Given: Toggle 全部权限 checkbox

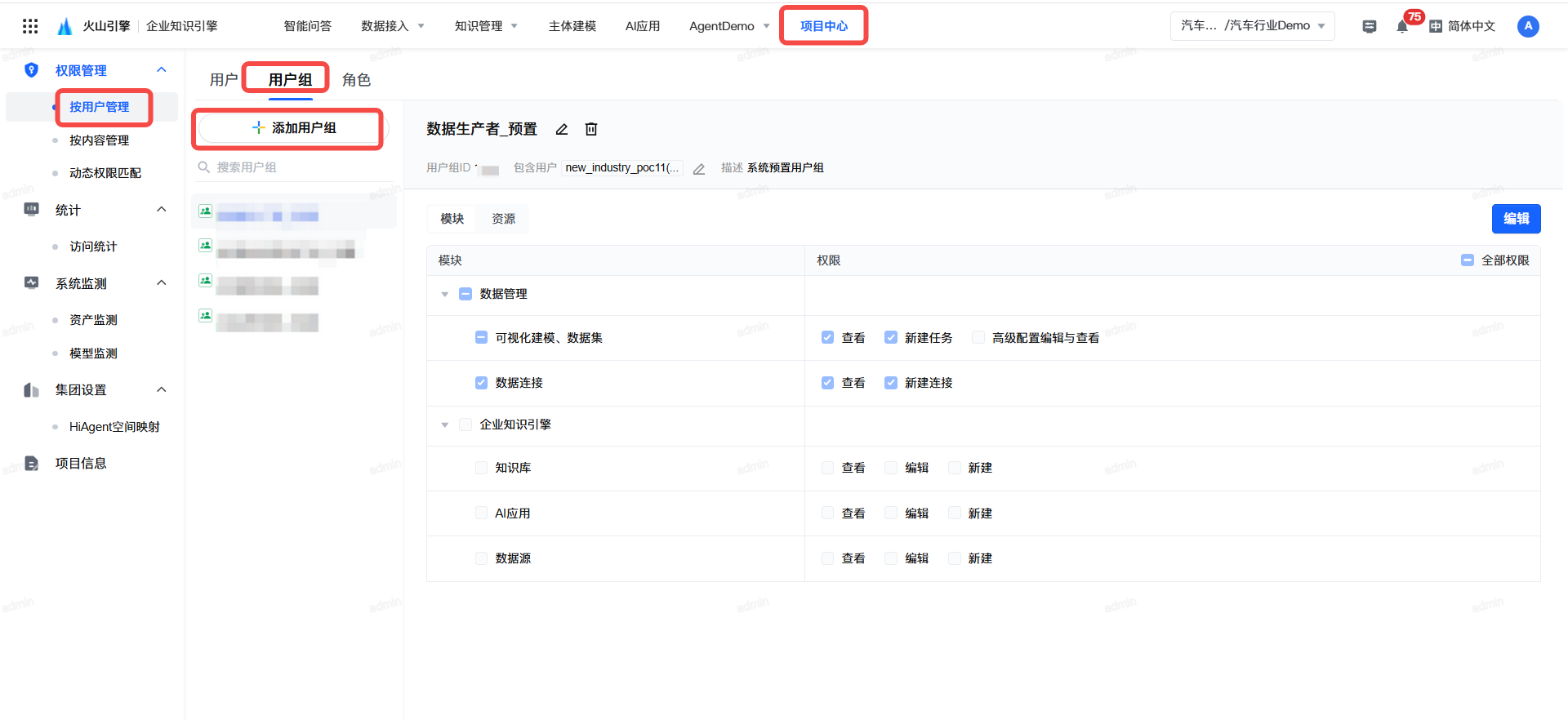Looking at the screenshot, I should tap(1468, 260).
